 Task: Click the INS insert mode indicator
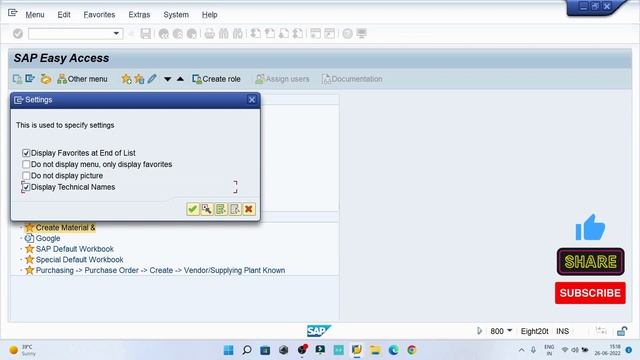(562, 331)
